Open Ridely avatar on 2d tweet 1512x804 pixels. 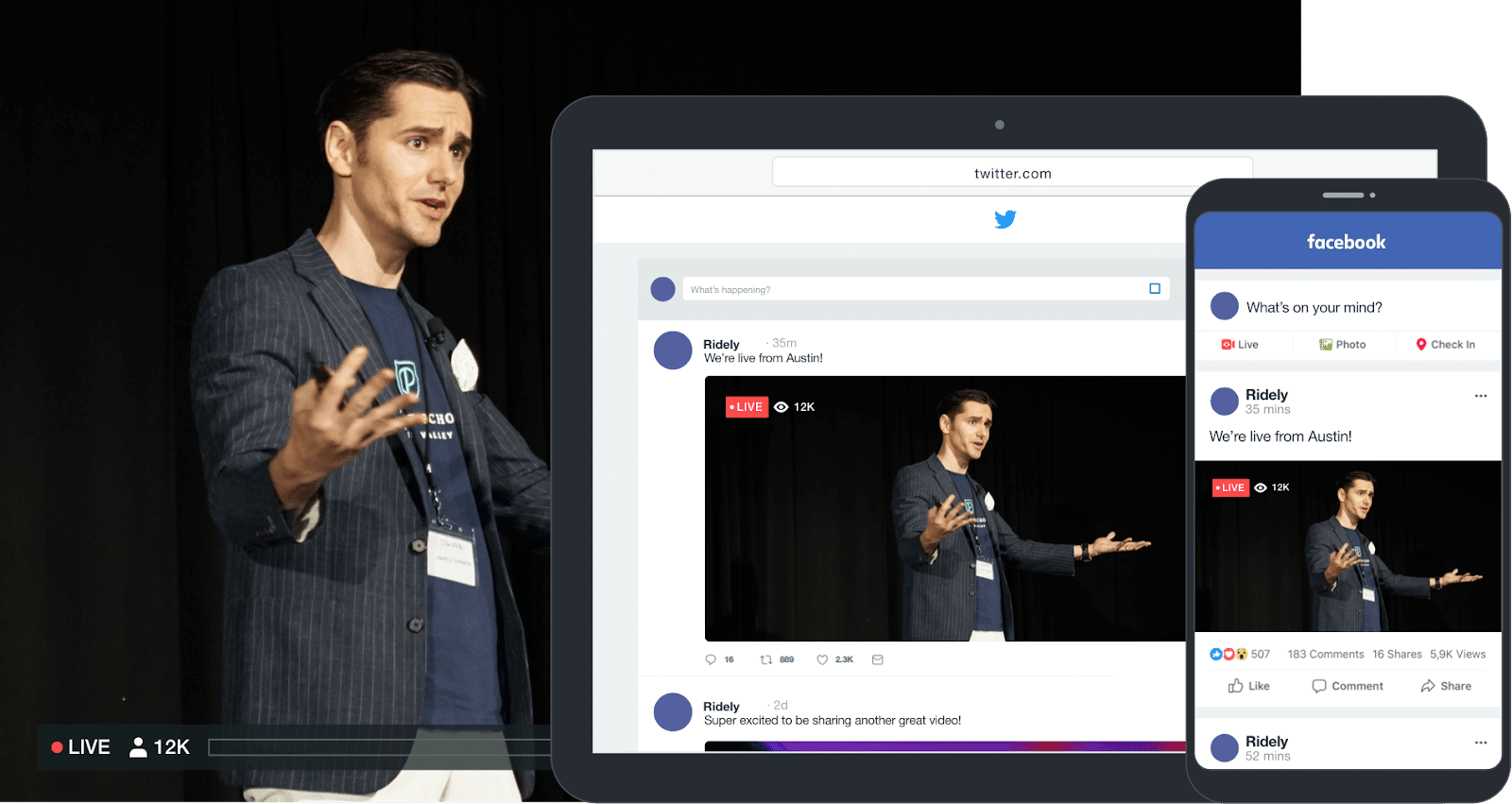coord(673,712)
